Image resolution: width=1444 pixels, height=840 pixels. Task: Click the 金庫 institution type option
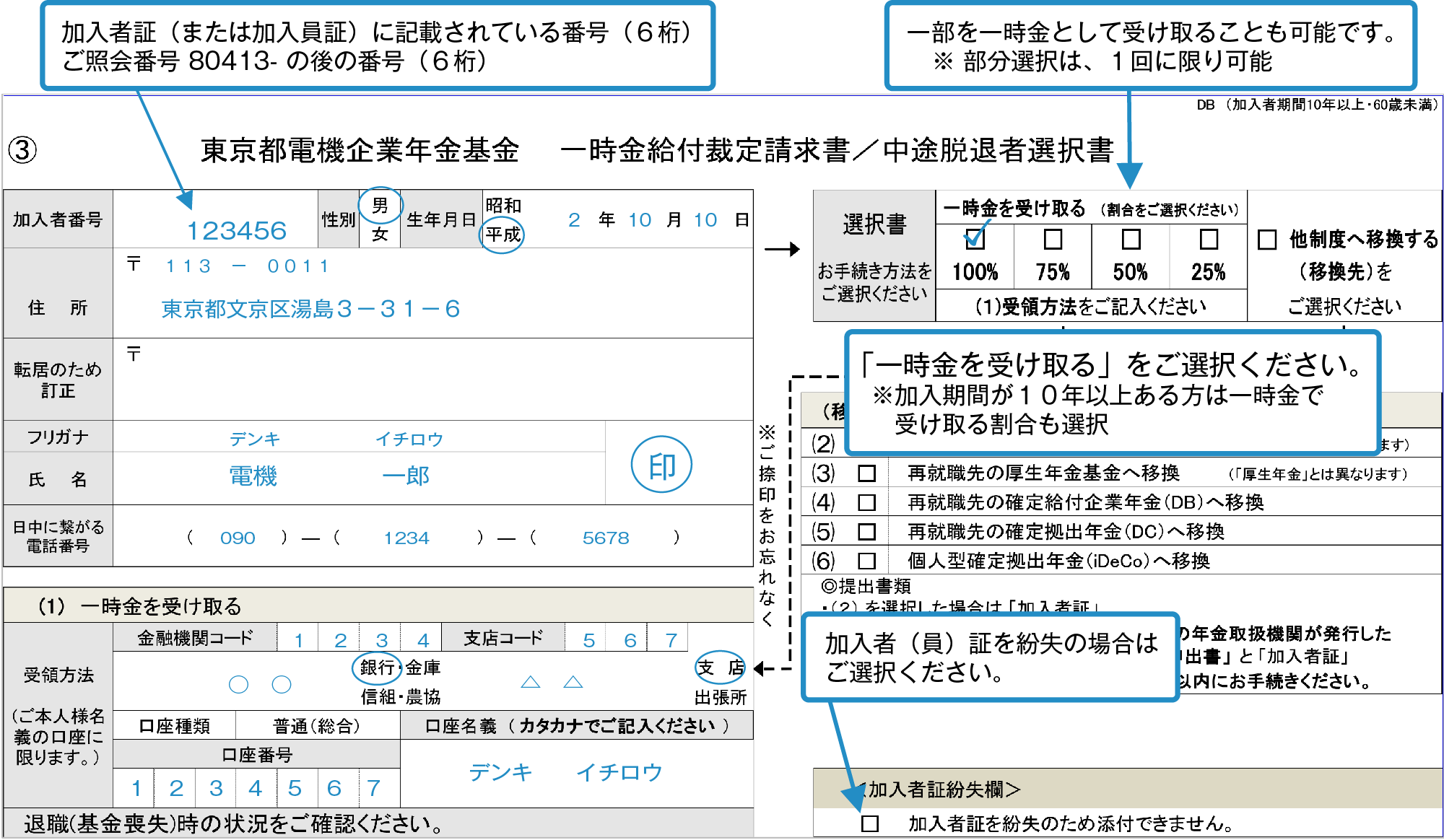(423, 668)
